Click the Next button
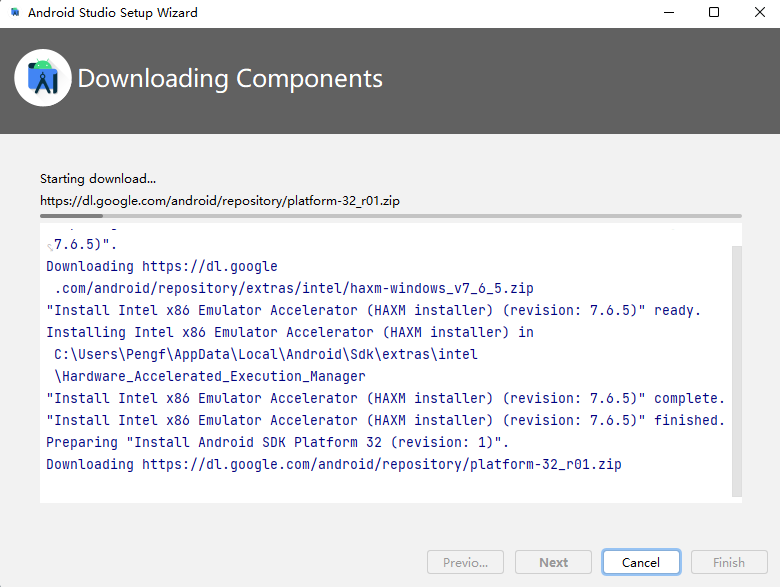This screenshot has width=780, height=587. click(554, 562)
